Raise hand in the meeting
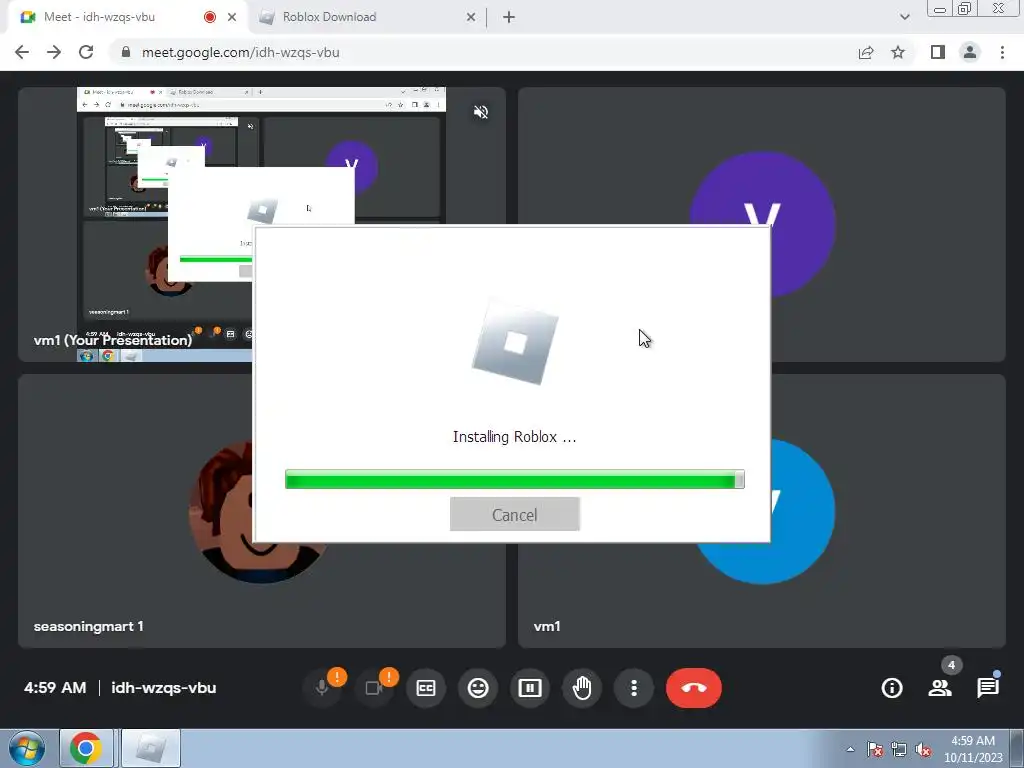 (x=582, y=688)
